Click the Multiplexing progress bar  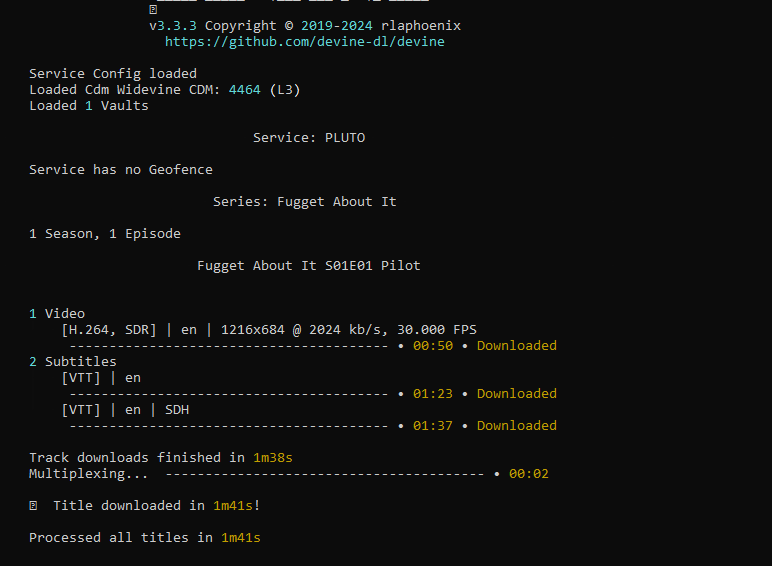(x=325, y=474)
